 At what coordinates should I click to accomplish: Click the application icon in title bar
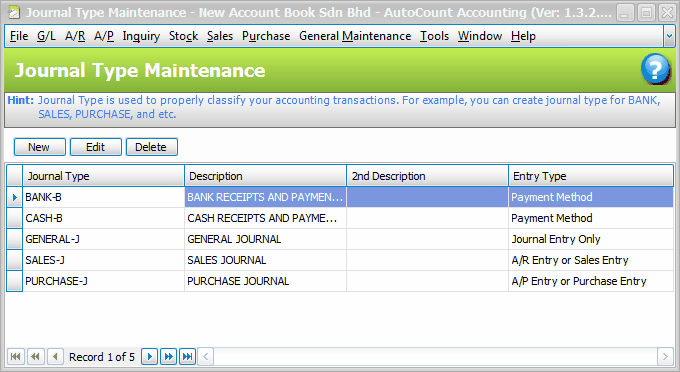[x=14, y=13]
